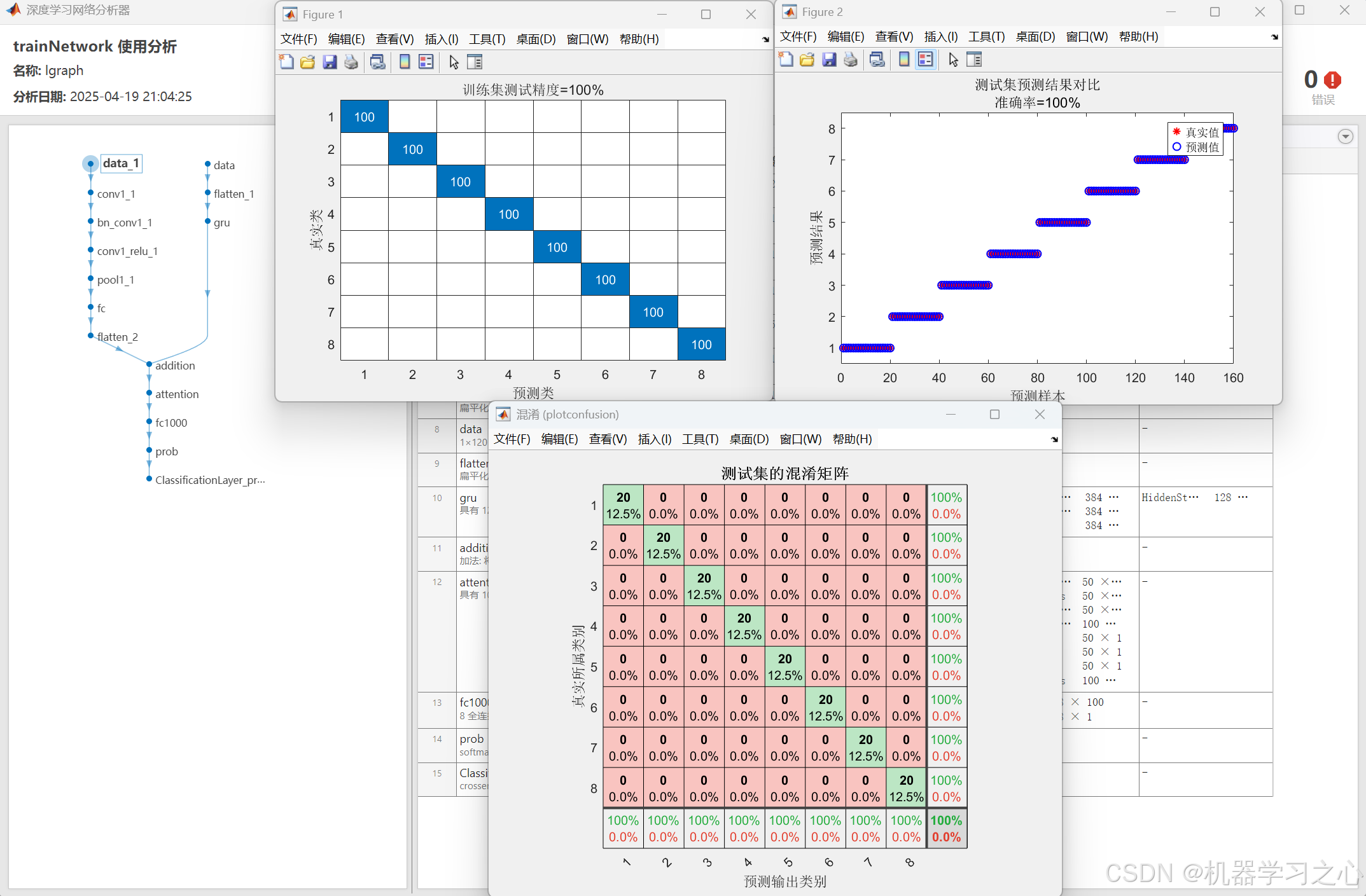Toggle Insert Legend in Figure 1 toolbar
This screenshot has width=1366, height=896.
click(x=426, y=62)
